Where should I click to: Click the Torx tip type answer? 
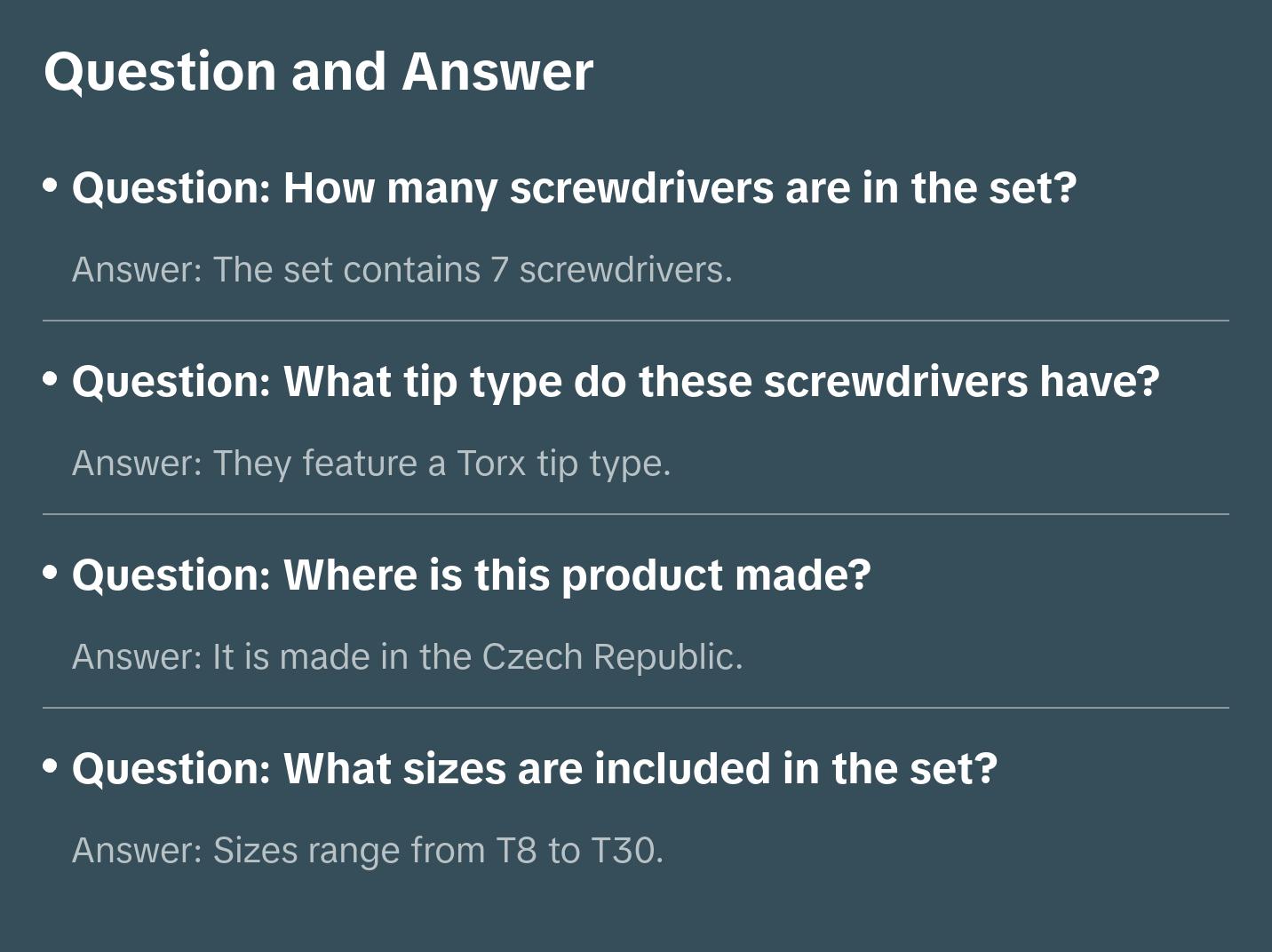(371, 464)
